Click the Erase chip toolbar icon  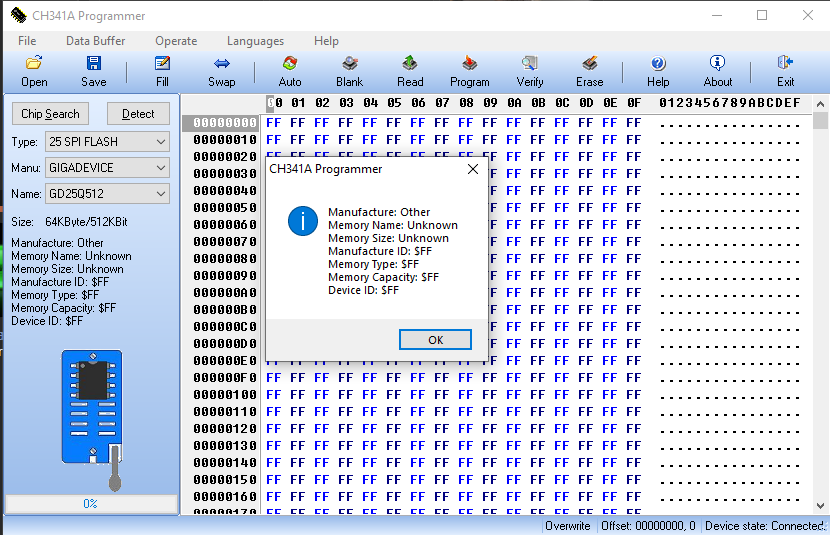(589, 64)
